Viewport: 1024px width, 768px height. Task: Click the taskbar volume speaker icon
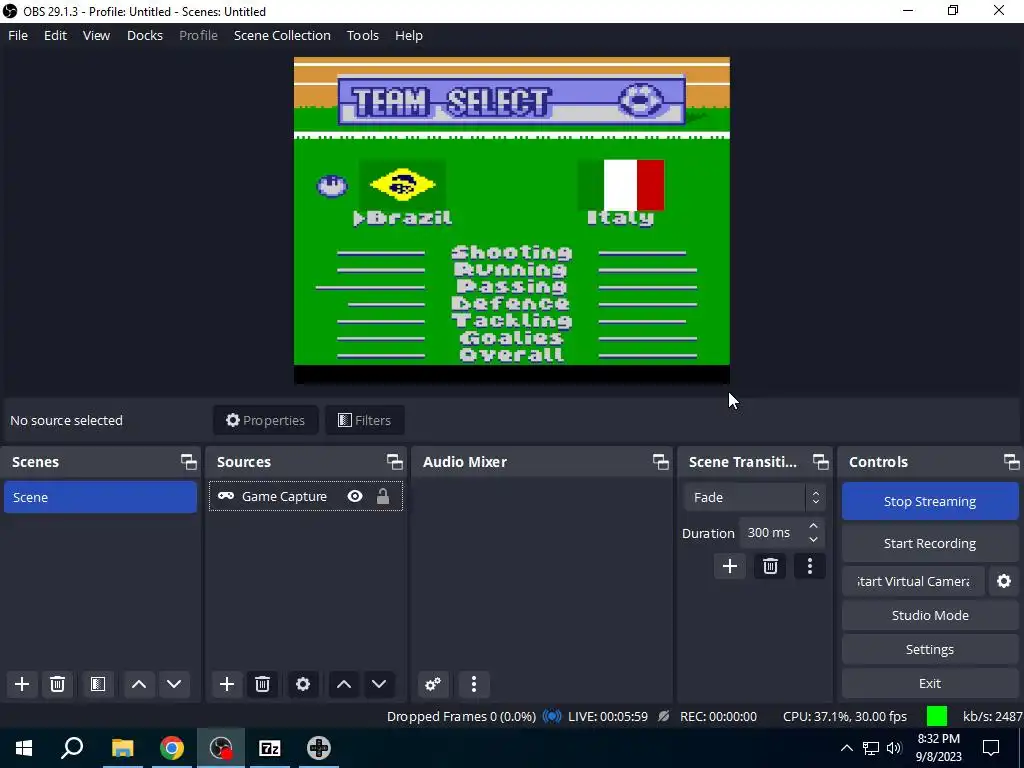[x=894, y=748]
